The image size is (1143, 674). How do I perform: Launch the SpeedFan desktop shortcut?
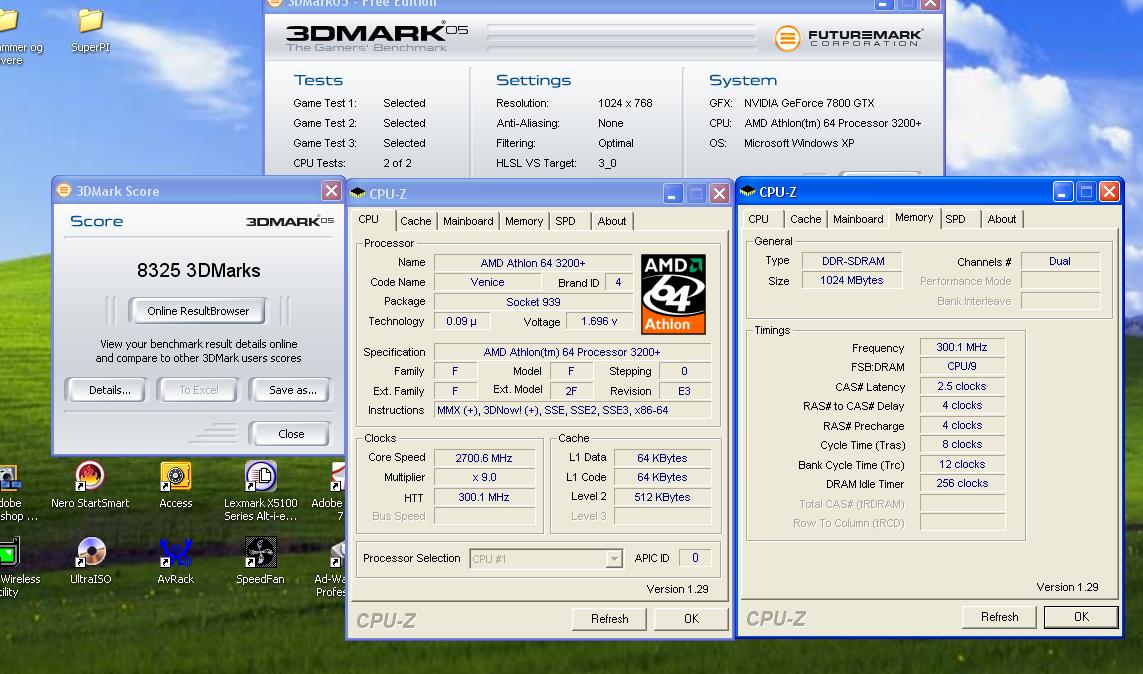(x=260, y=561)
